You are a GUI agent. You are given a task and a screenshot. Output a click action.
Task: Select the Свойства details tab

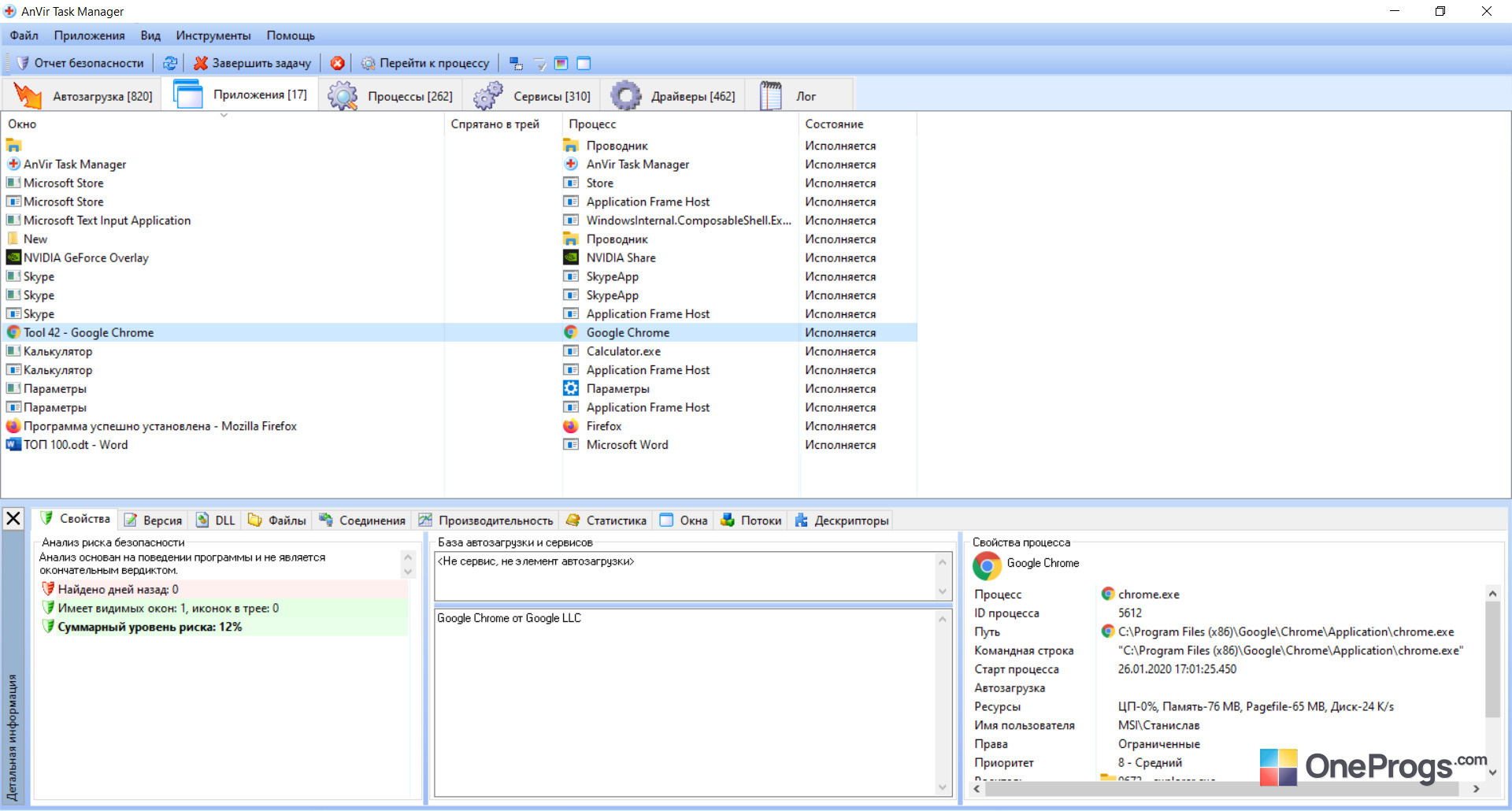coord(76,519)
